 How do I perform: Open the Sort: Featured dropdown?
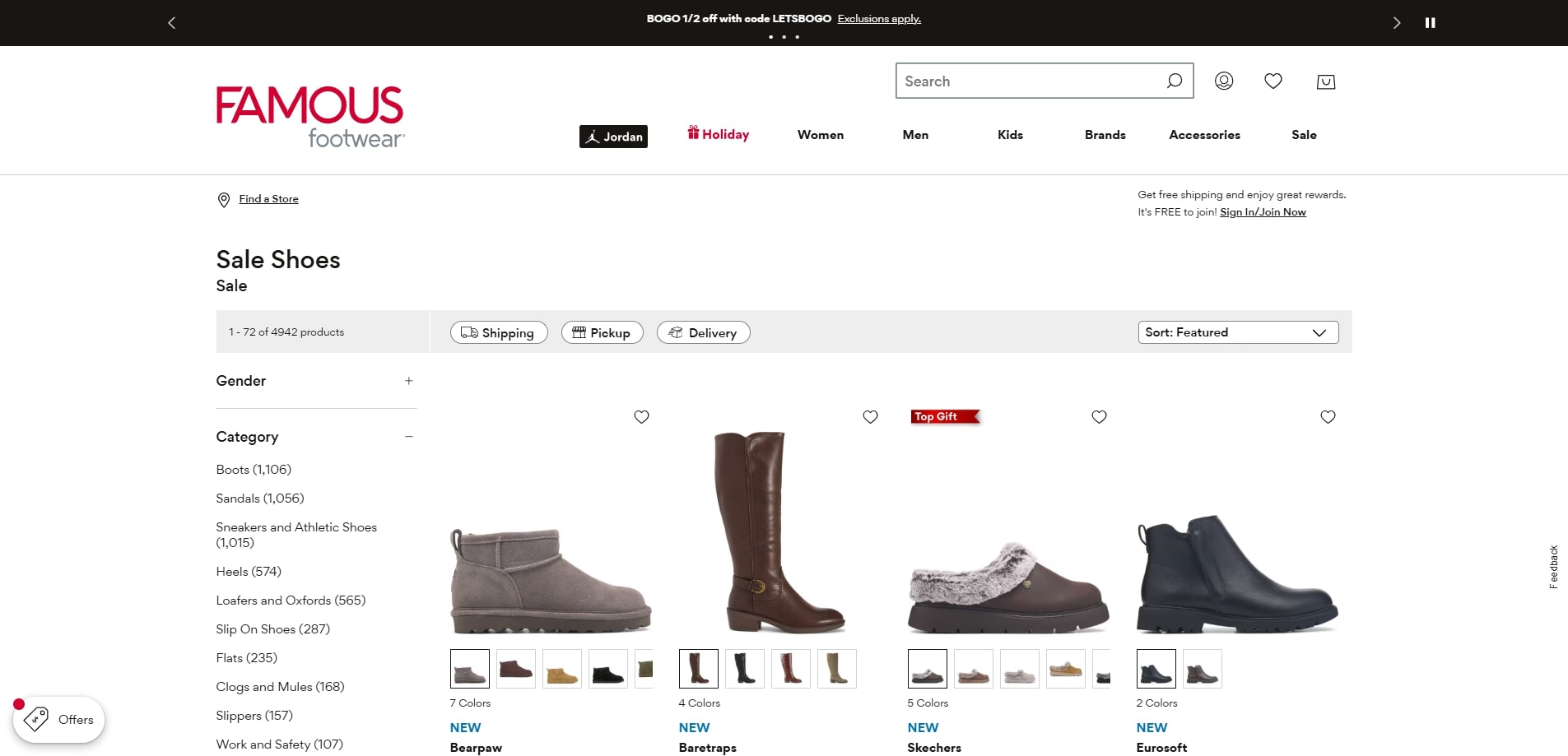pyautogui.click(x=1236, y=332)
